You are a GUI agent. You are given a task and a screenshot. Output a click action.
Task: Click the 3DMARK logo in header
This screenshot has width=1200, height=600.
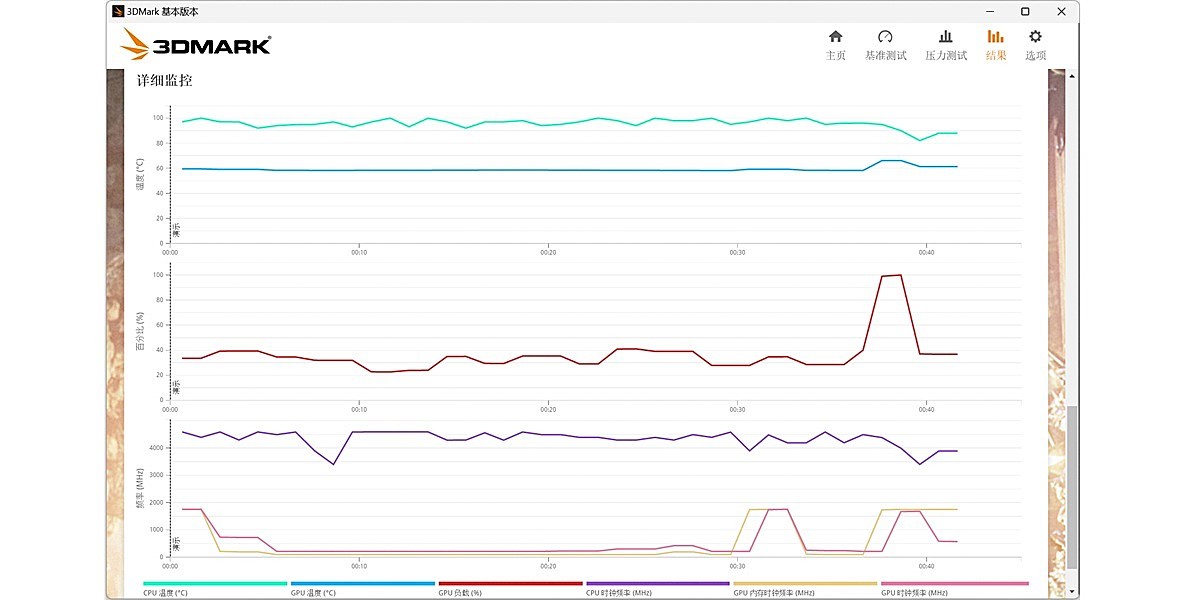pyautogui.click(x=196, y=45)
